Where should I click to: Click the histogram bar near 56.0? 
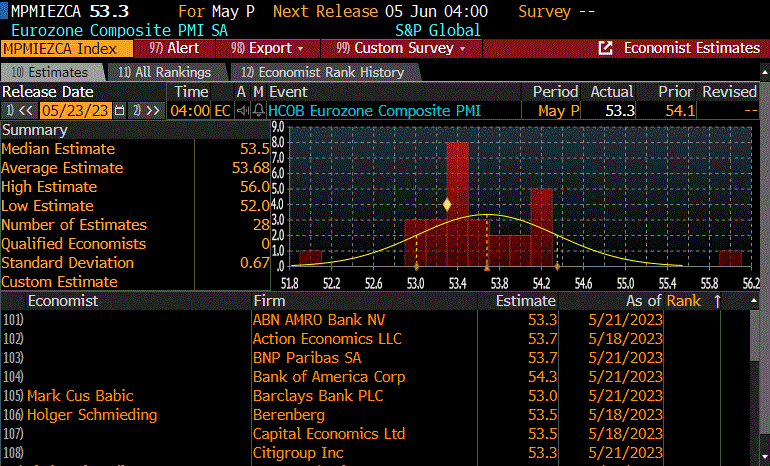730,258
